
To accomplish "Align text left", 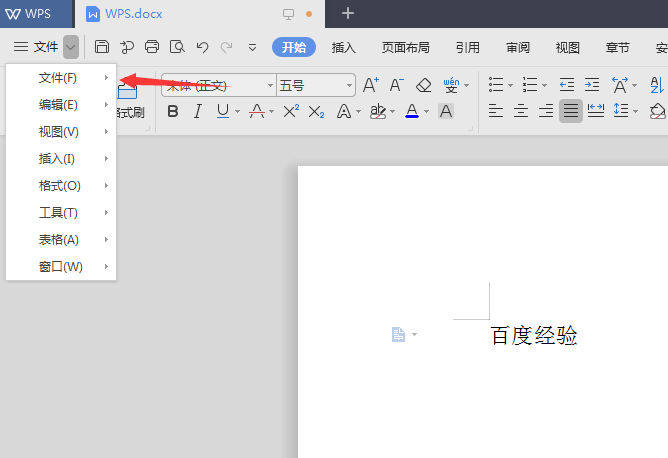I will 496,111.
